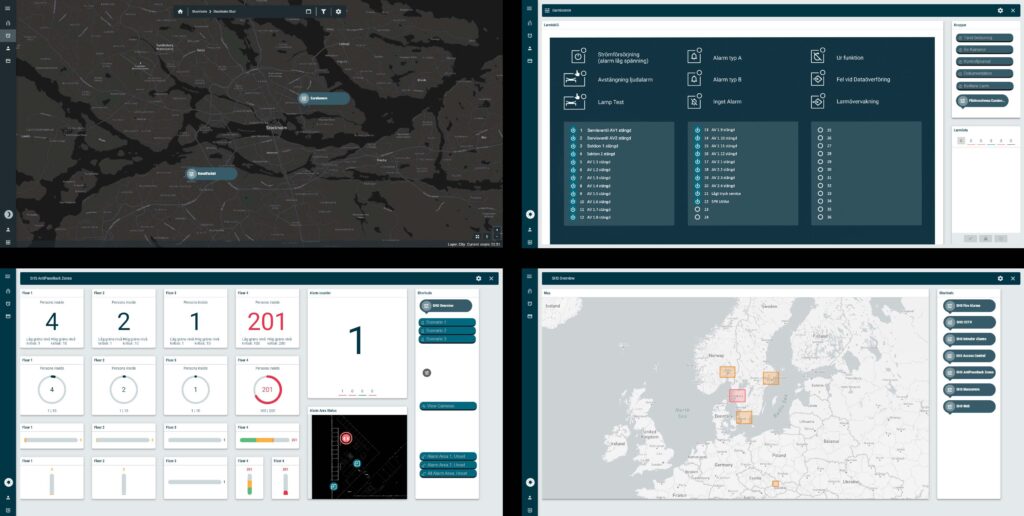
Task: Click the home icon in the map breadcrumb bar
Action: point(180,11)
